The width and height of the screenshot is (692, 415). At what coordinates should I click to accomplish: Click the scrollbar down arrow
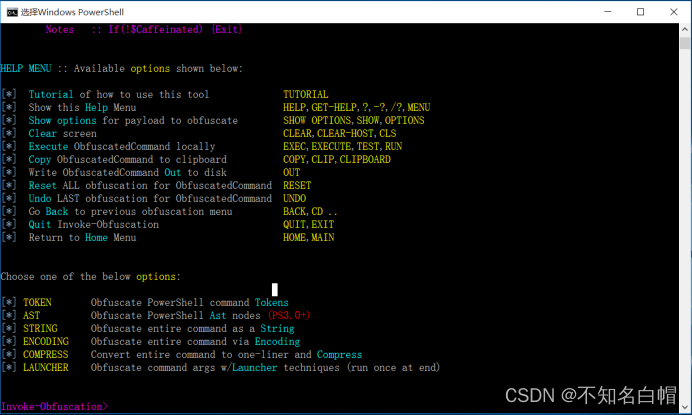(684, 407)
